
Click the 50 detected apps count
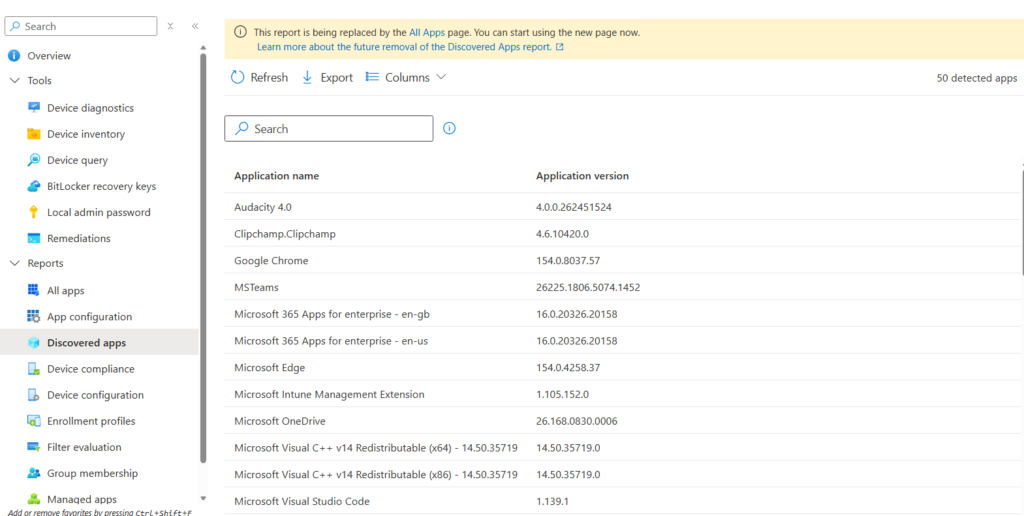tap(977, 78)
